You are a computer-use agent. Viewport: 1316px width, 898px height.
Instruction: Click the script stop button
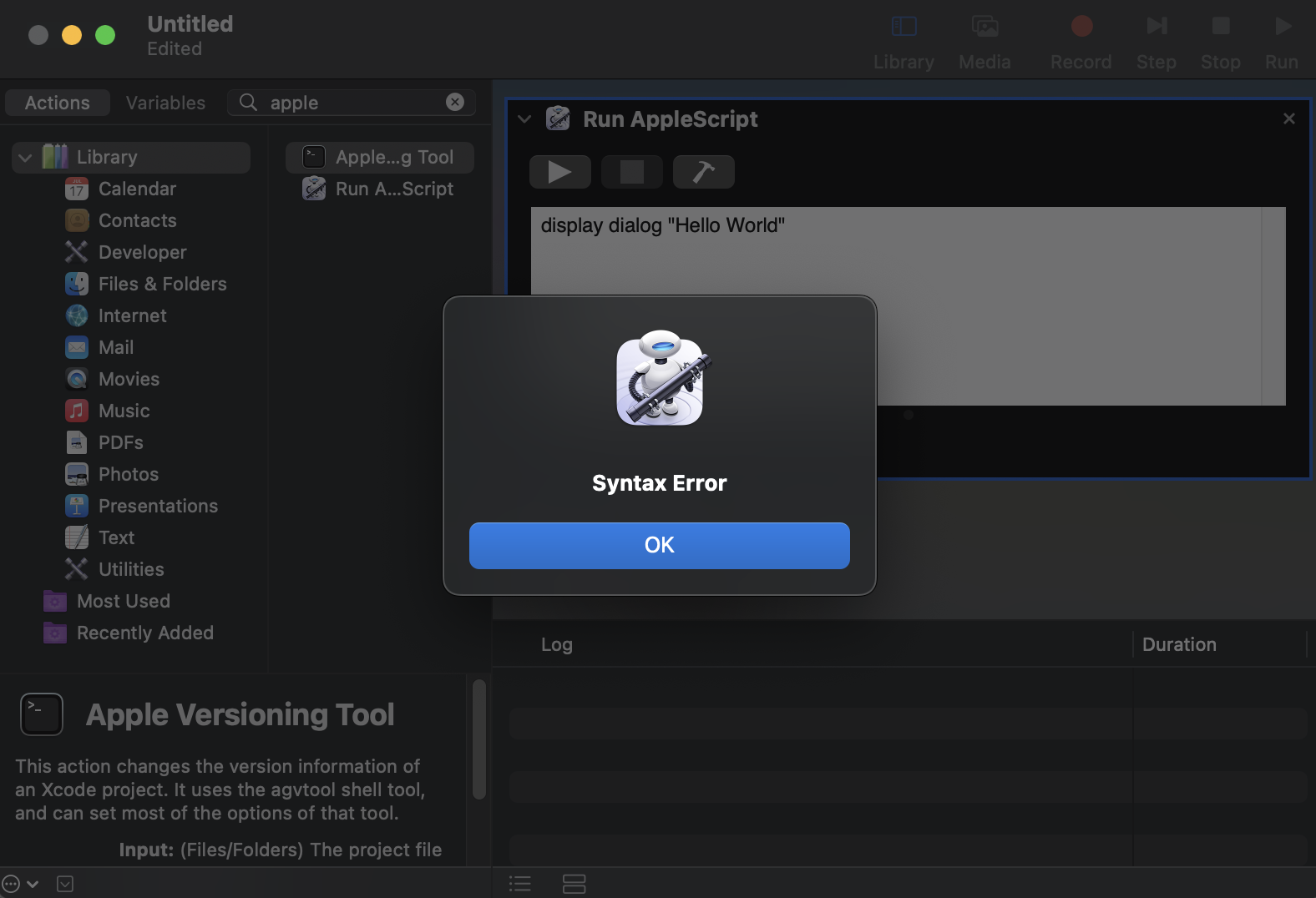coord(632,172)
